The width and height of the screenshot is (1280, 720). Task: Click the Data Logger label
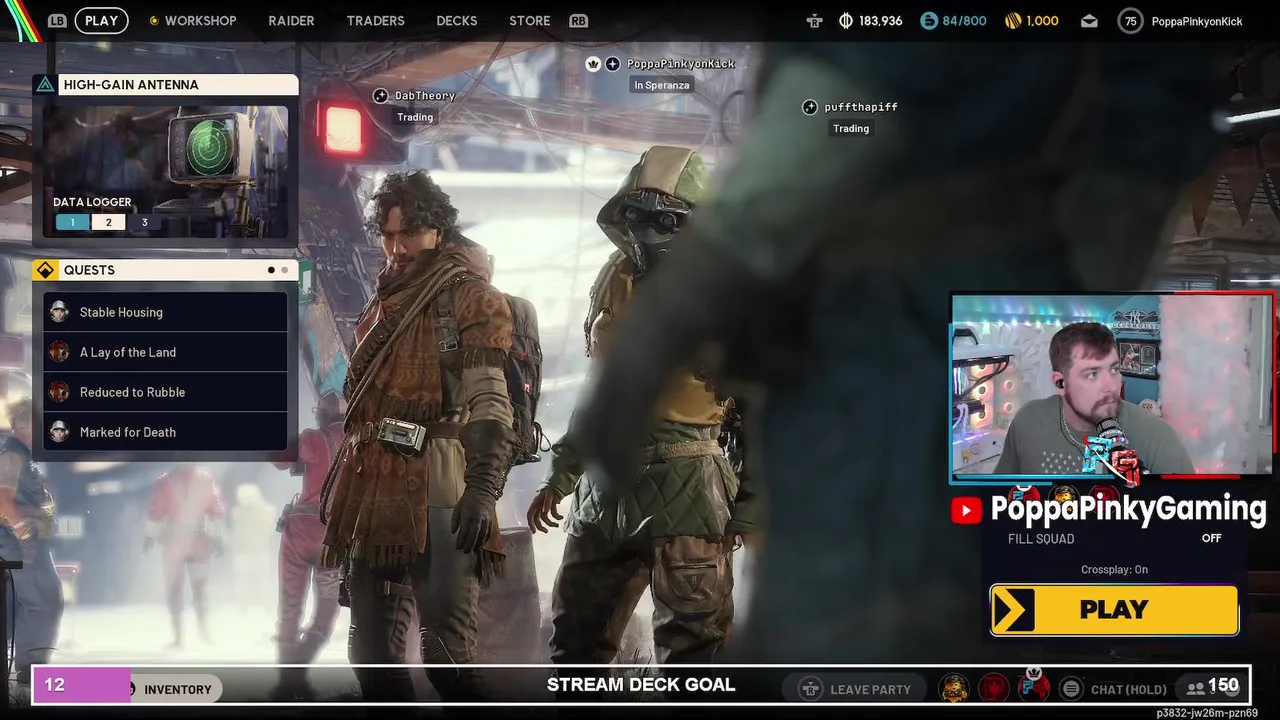pyautogui.click(x=92, y=202)
